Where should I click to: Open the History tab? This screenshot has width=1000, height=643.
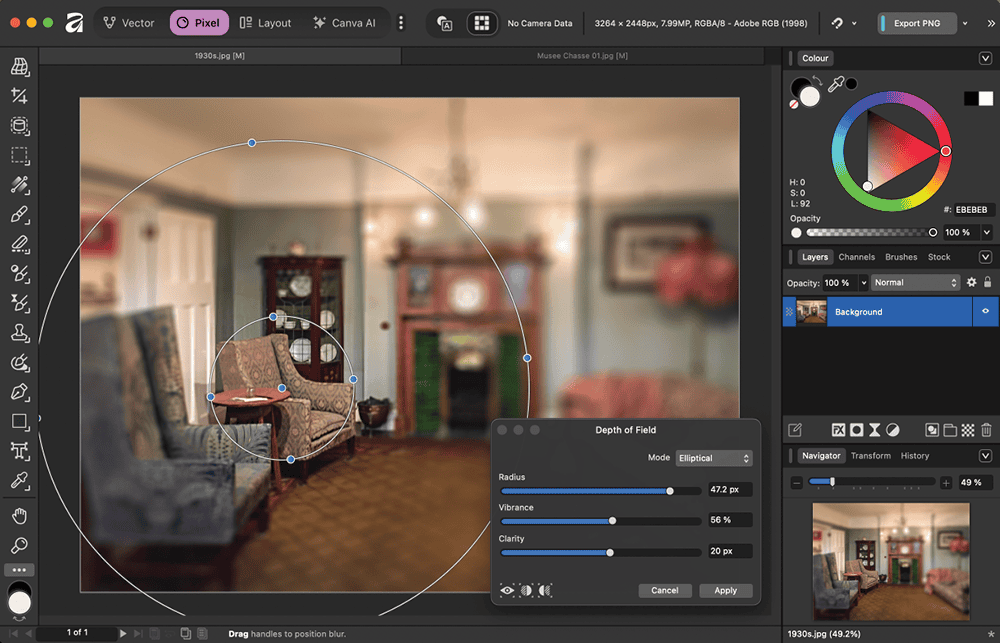pos(914,456)
